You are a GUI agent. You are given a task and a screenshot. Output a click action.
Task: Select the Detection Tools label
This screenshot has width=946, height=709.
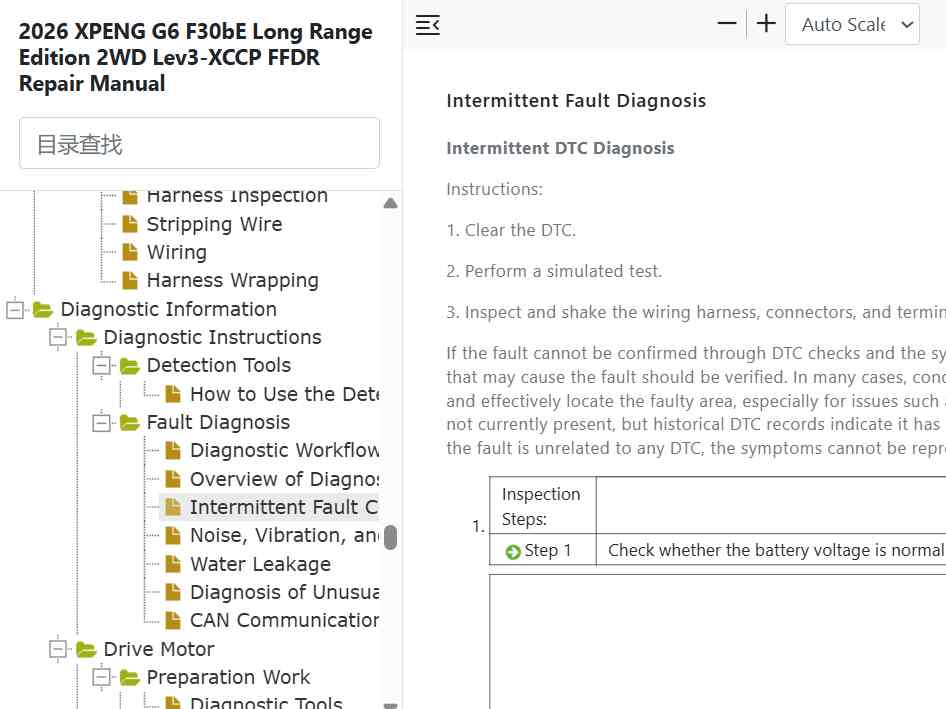tap(218, 366)
